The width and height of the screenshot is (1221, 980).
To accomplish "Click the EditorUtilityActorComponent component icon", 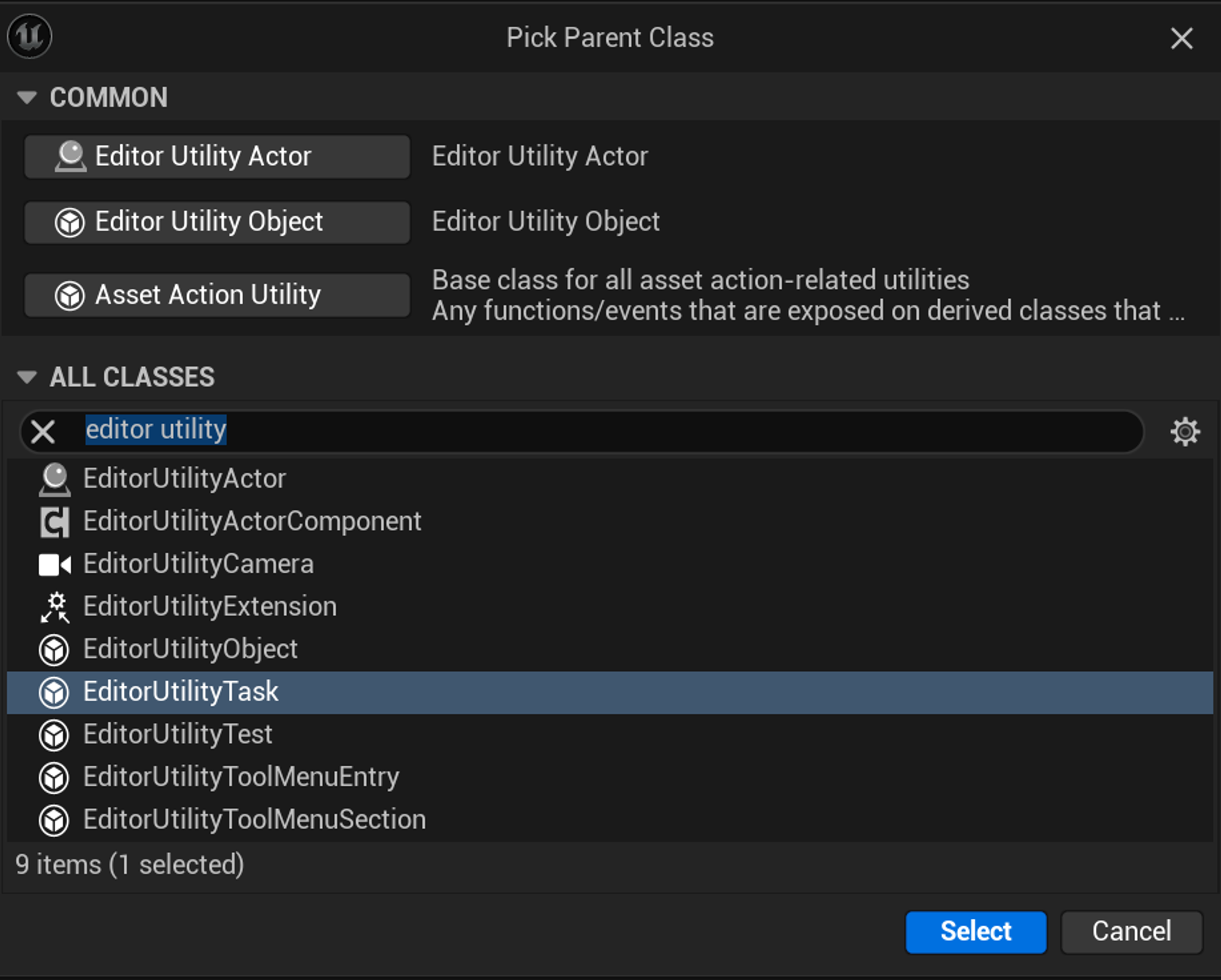I will pos(54,522).
